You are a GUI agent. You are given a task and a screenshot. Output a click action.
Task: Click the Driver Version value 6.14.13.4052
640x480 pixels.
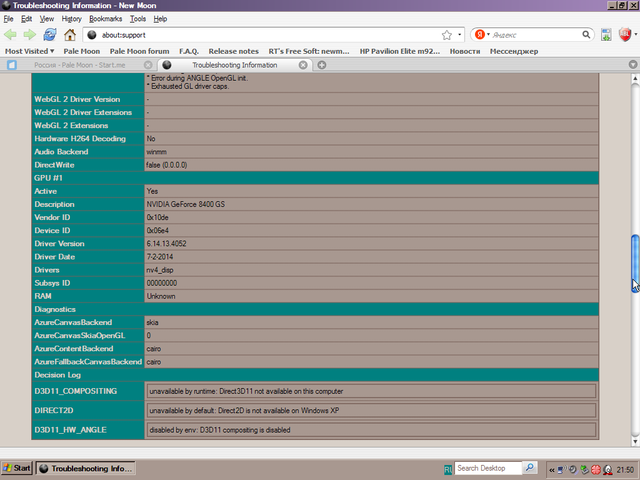pyautogui.click(x=167, y=244)
